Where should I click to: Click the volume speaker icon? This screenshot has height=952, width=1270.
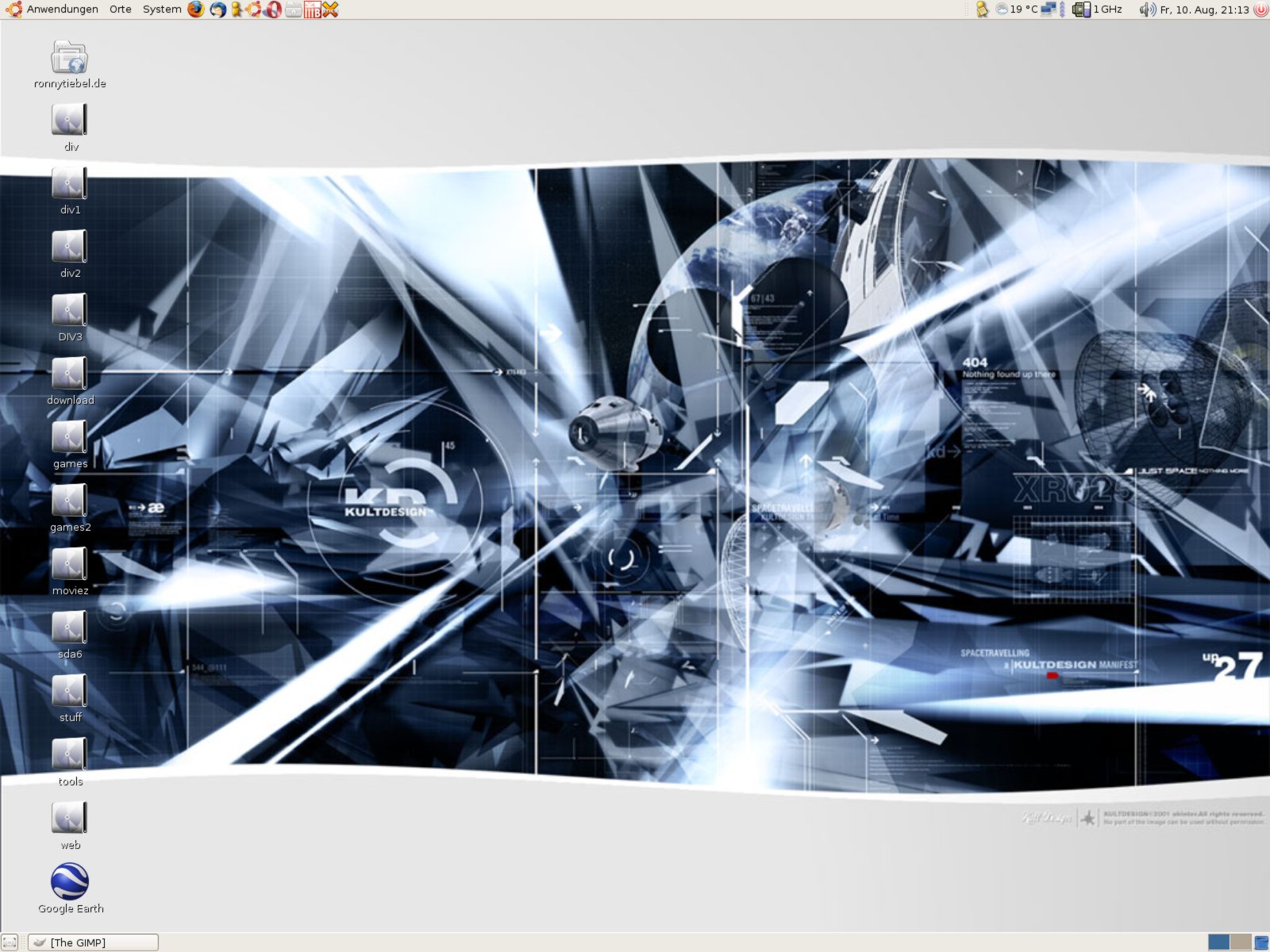point(1147,10)
